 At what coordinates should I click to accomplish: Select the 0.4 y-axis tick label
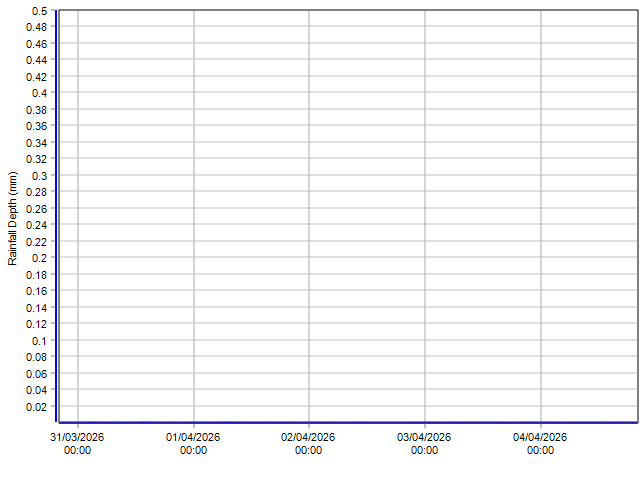[x=39, y=93]
